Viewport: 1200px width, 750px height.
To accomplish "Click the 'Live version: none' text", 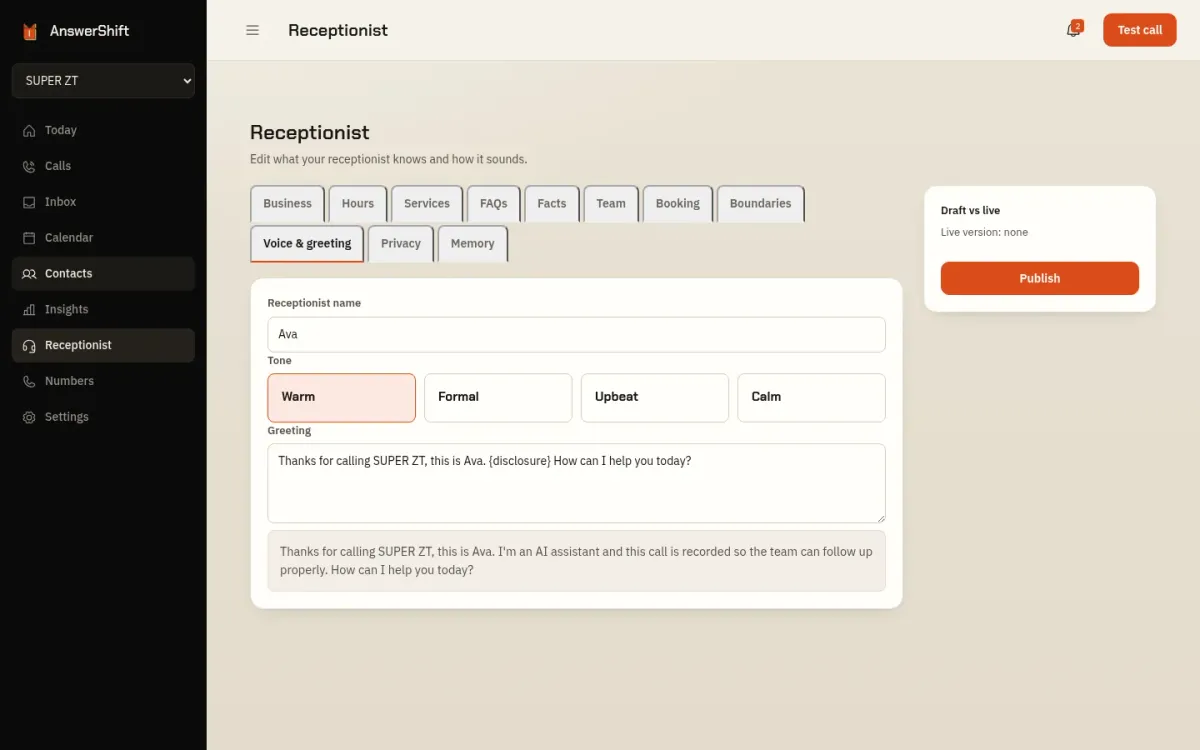I will (984, 232).
